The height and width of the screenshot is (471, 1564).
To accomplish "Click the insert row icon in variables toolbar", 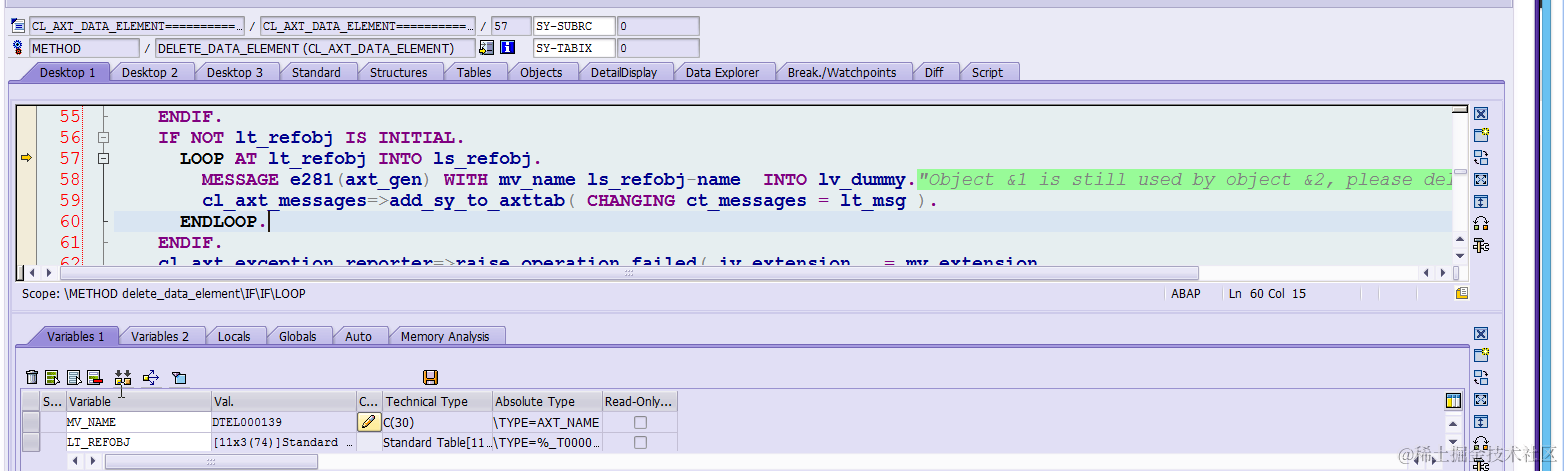I will coord(52,377).
